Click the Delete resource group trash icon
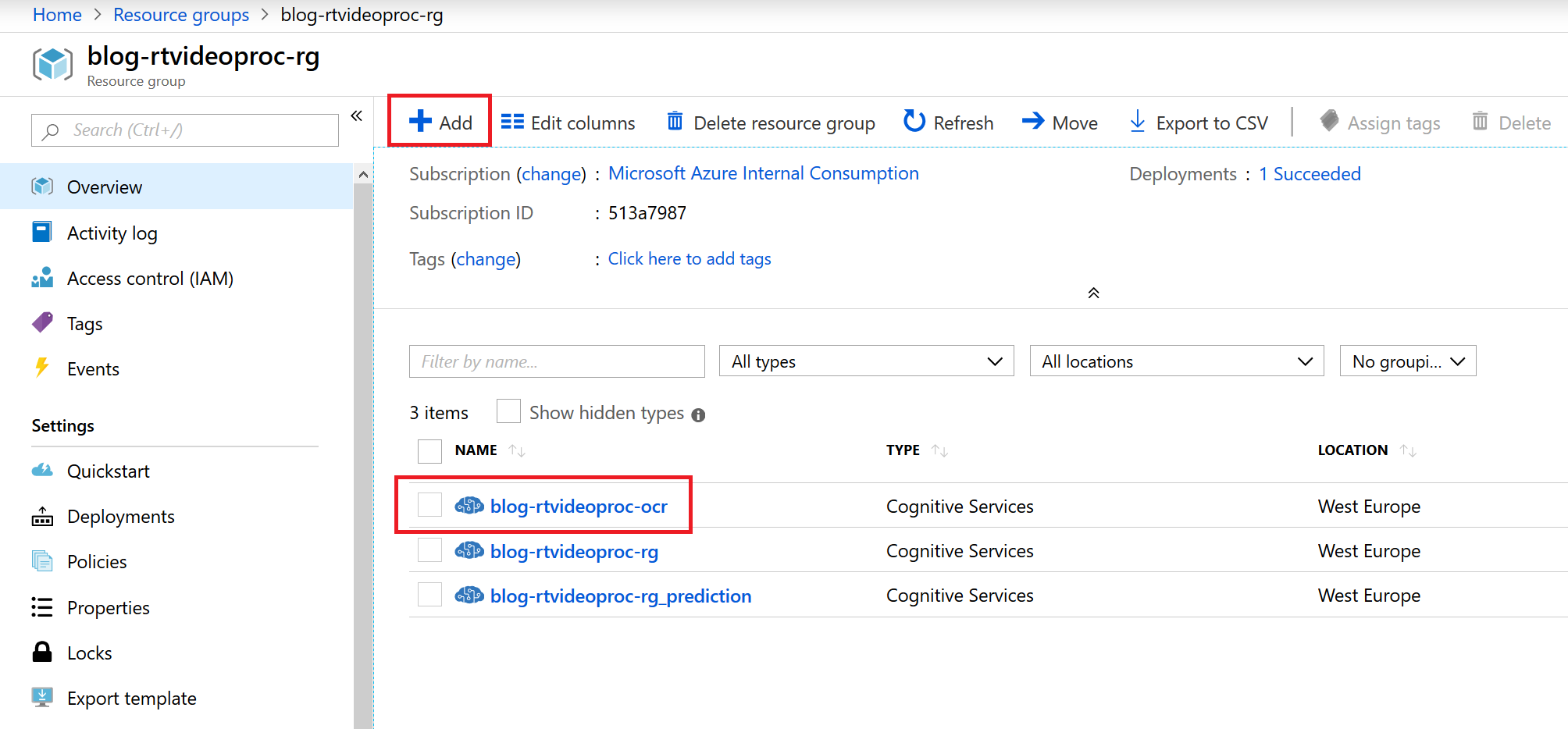Viewport: 1568px width, 729px height. tap(675, 122)
